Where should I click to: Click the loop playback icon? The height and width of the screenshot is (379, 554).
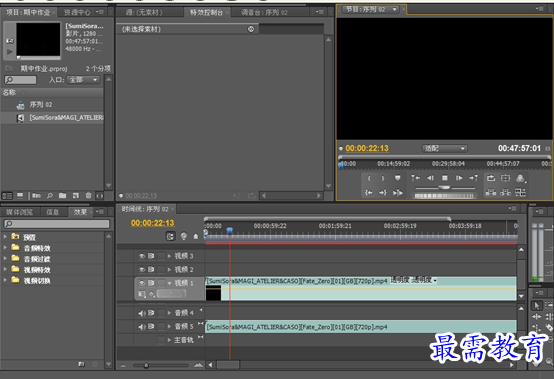pyautogui.click(x=491, y=178)
